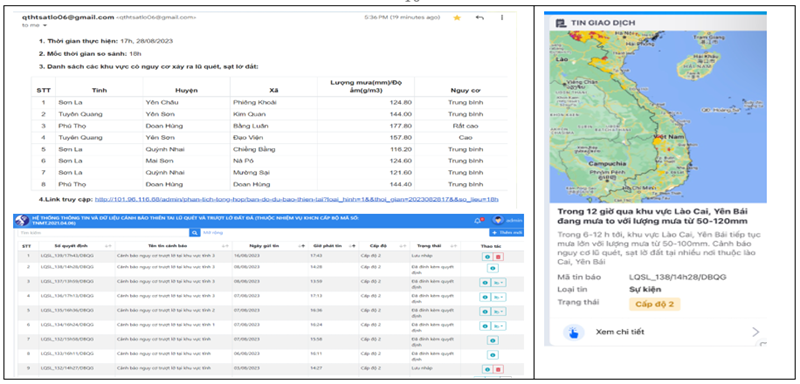View row LQSL_137/13h59/DBQG with eye icon

pyautogui.click(x=485, y=282)
